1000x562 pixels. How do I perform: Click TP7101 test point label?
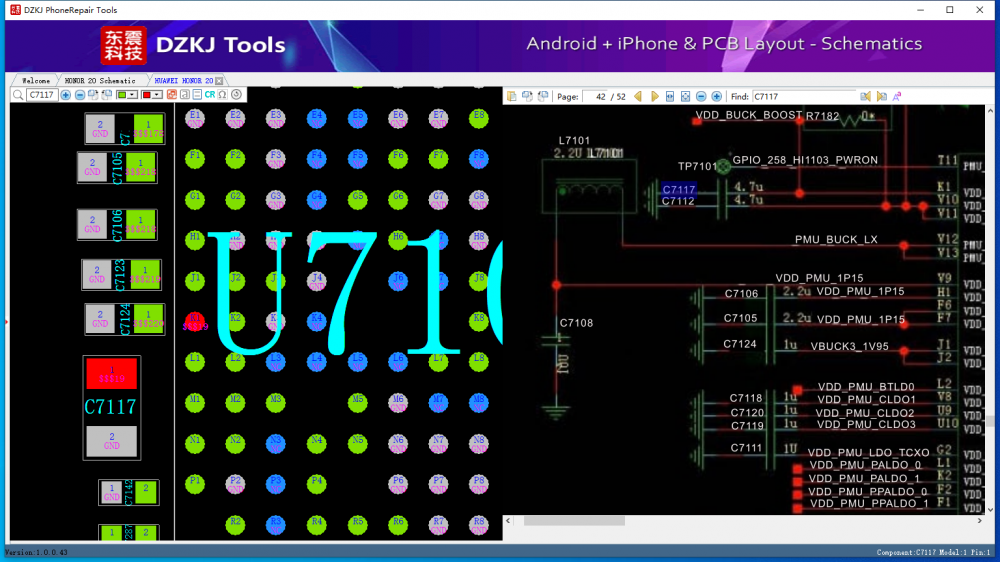(x=697, y=166)
